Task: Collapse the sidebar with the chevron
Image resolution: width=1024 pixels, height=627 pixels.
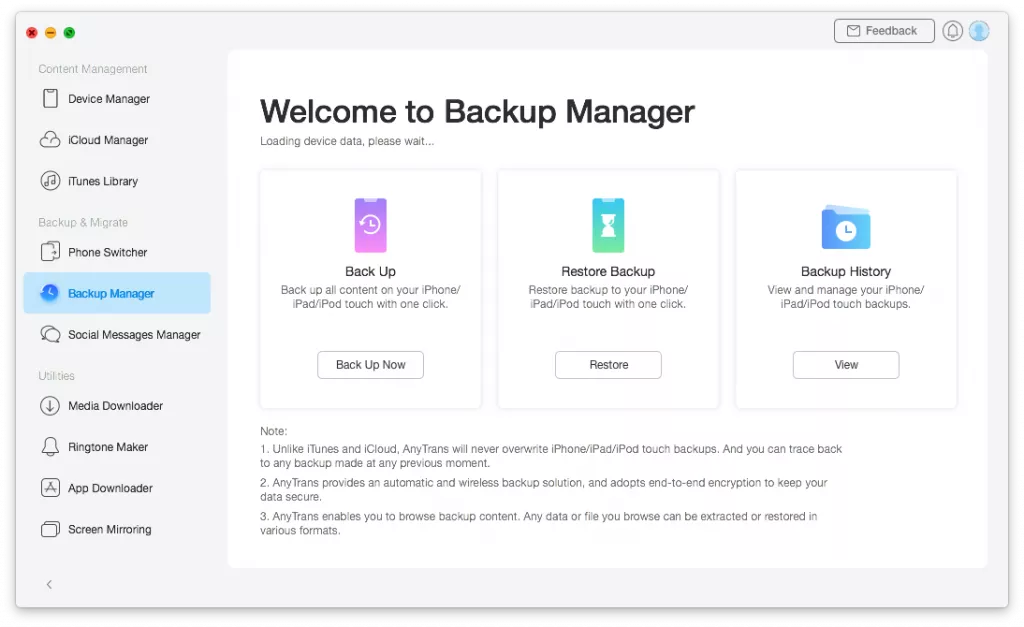Action: pyautogui.click(x=49, y=585)
